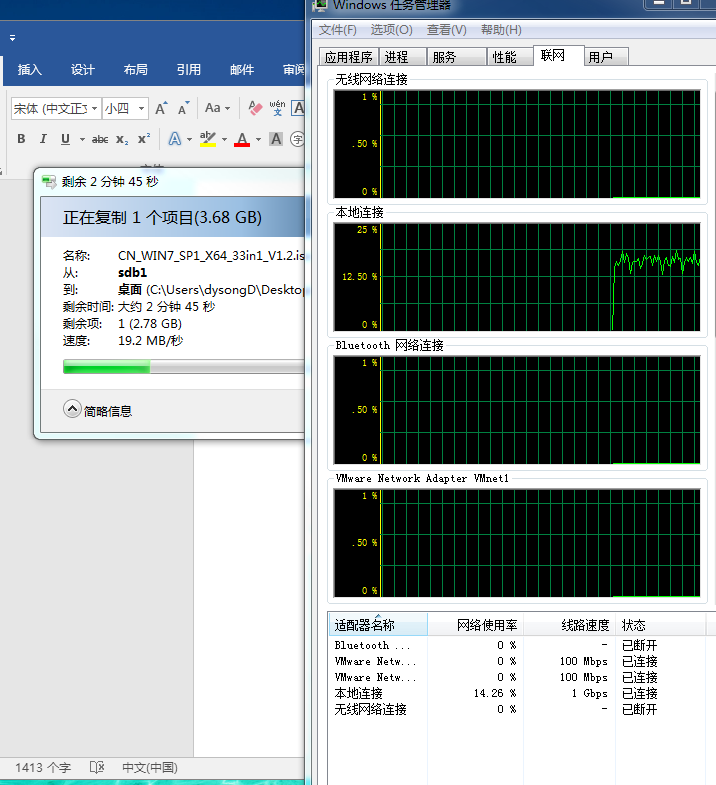Open Word's 设计 ribbon tab
Viewport: 716px width, 785px height.
(83, 70)
